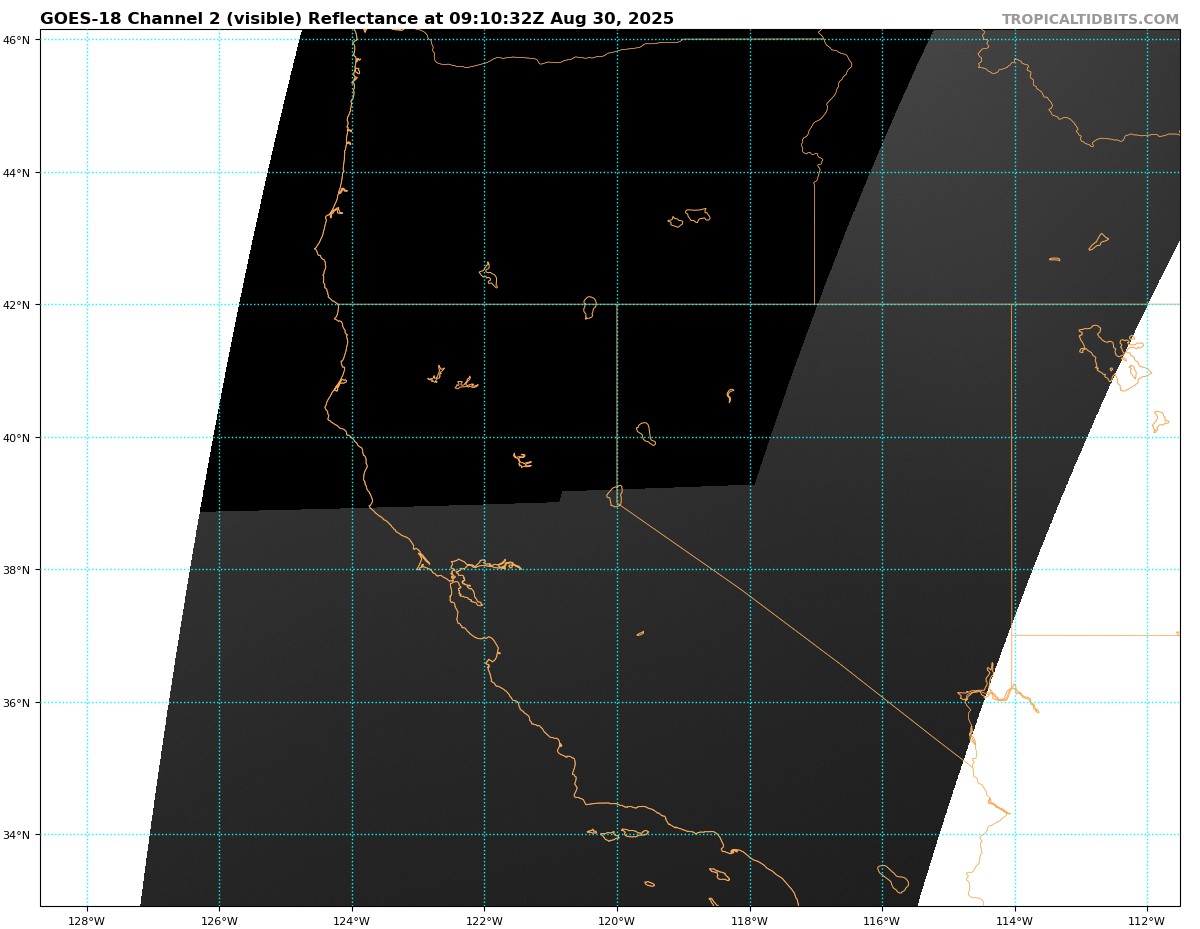1200x929 pixels.
Task: Click the 38°N latitude label
Action: click(x=19, y=570)
